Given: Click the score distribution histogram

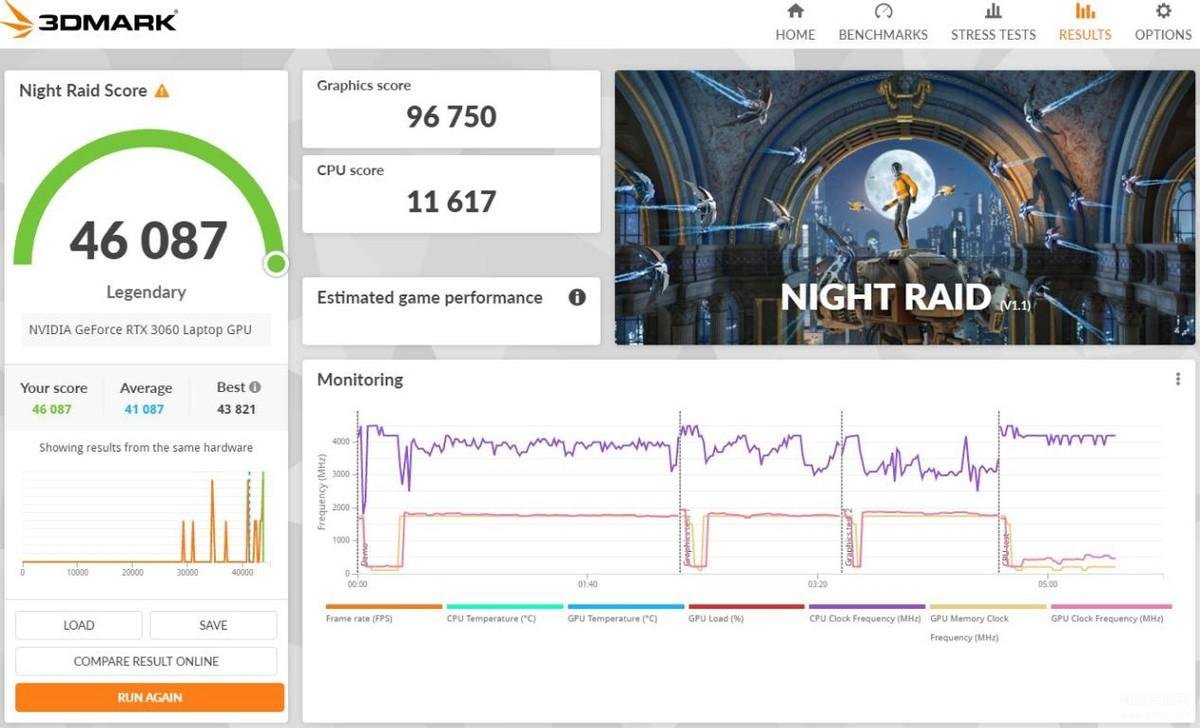Looking at the screenshot, I should 147,520.
